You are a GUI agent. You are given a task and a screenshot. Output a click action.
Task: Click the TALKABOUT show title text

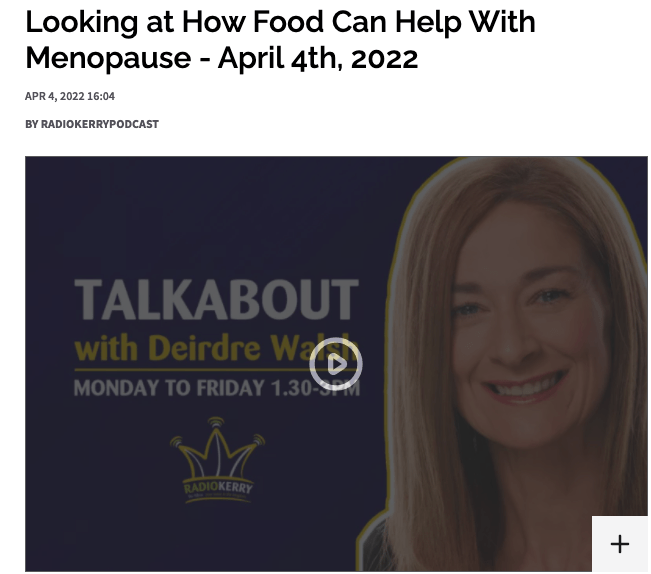coord(216,300)
